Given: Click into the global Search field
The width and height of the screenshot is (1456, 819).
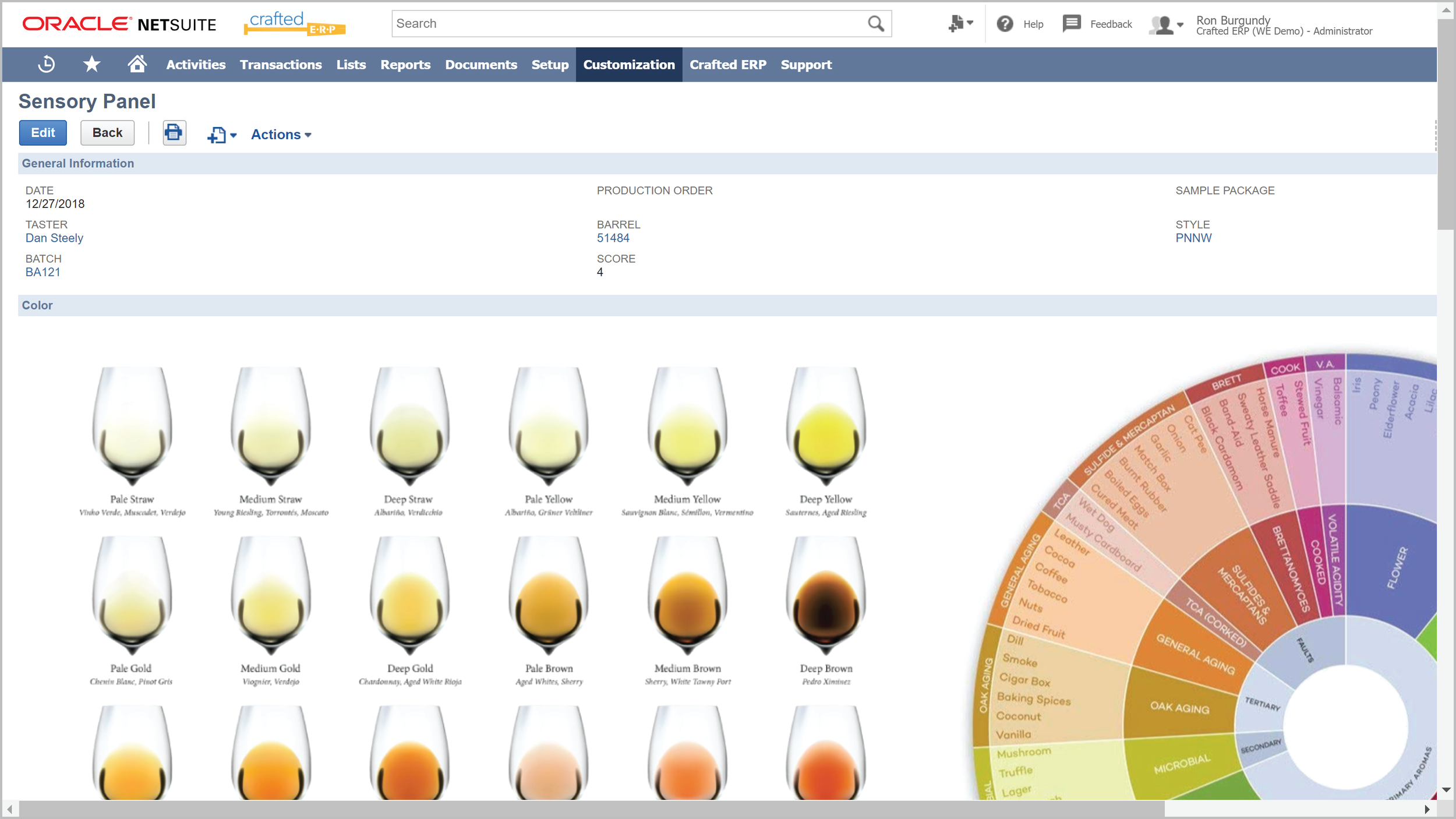Looking at the screenshot, I should click(629, 24).
